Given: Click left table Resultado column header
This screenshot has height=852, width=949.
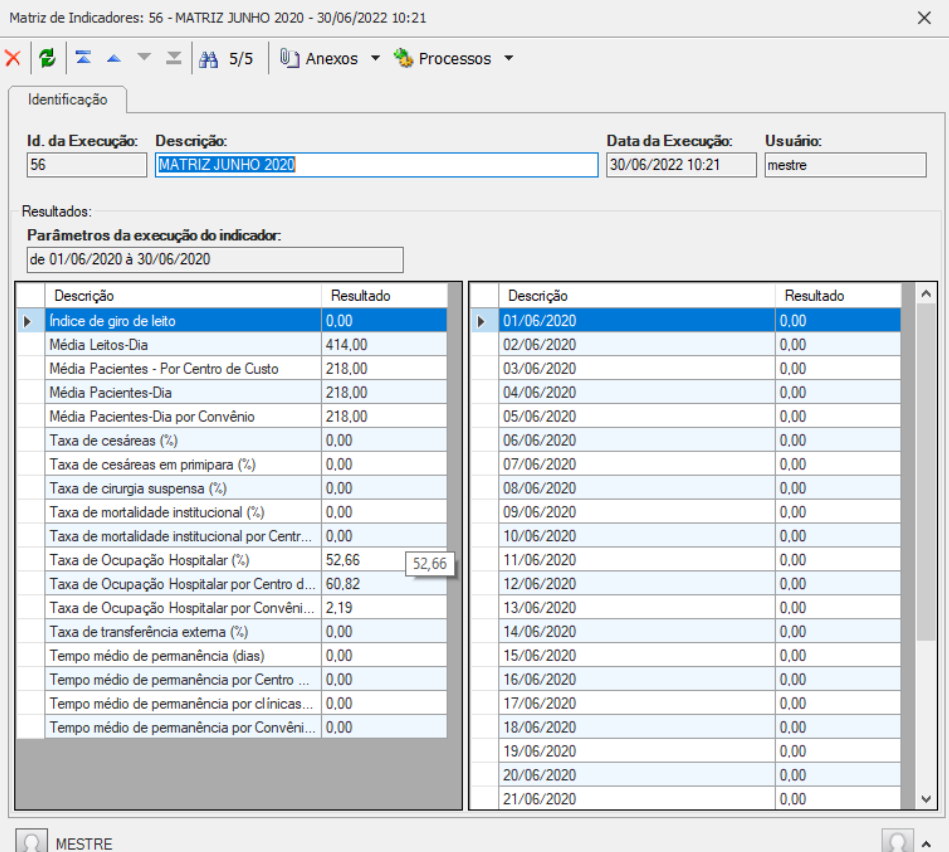Looking at the screenshot, I should coord(384,296).
